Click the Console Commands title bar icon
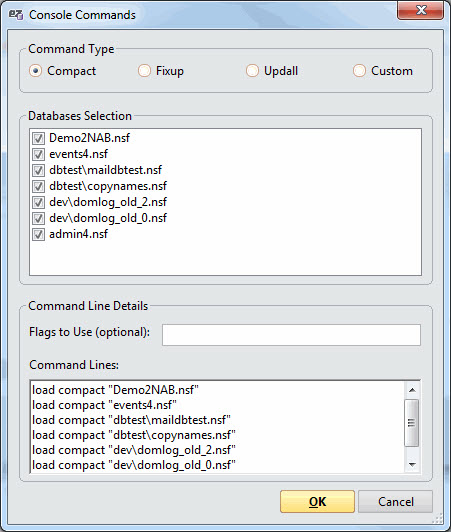The height and width of the screenshot is (532, 451). tap(16, 15)
